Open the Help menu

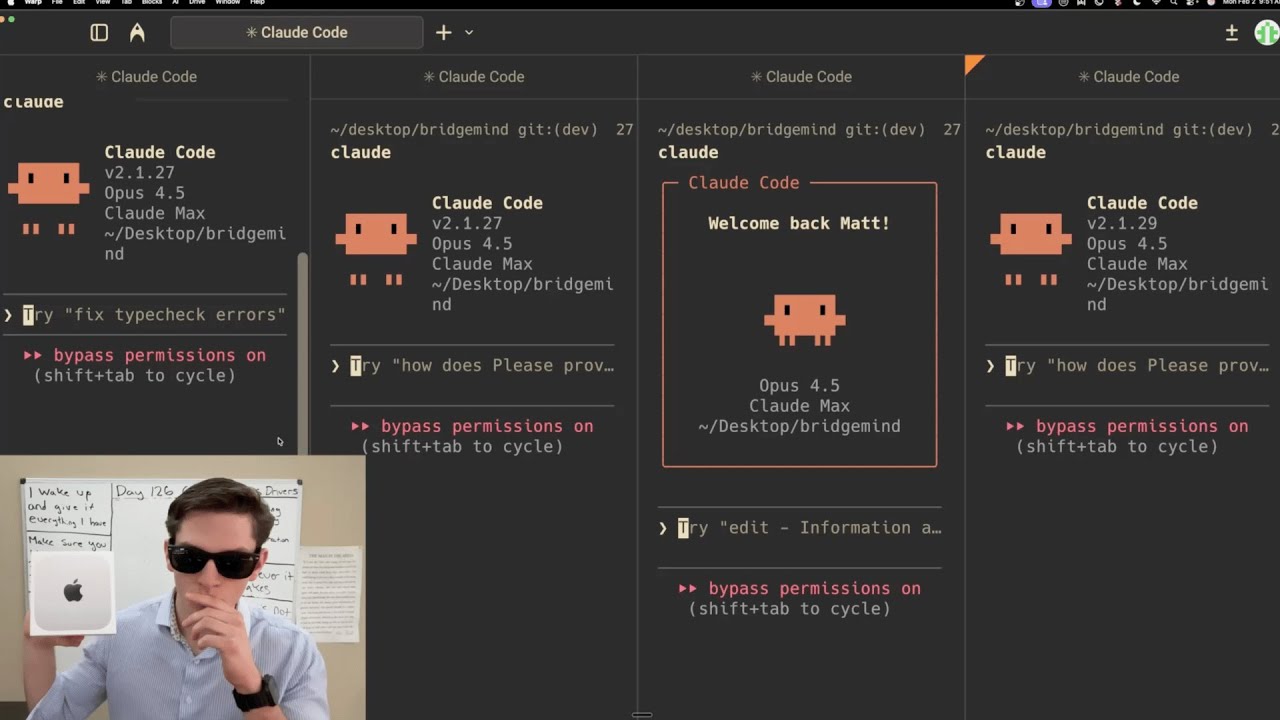[257, 3]
